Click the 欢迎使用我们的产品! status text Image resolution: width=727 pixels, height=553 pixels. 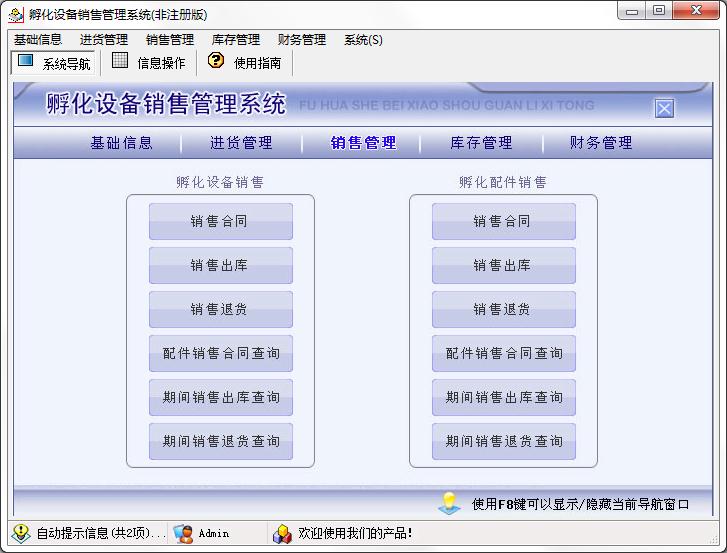[x=355, y=534]
